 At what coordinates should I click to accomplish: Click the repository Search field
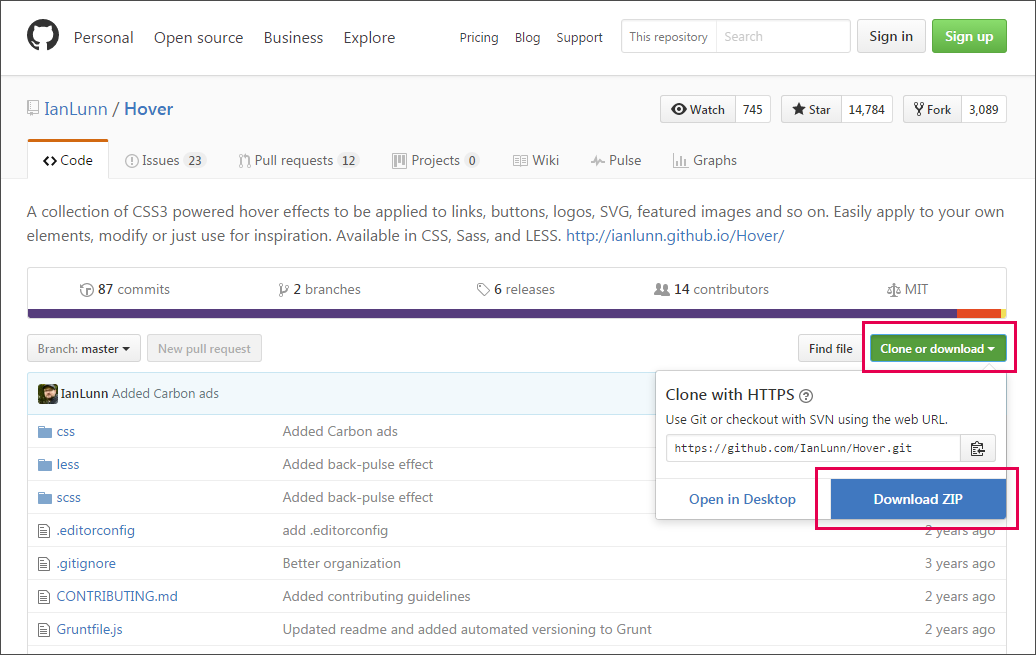tap(783, 36)
